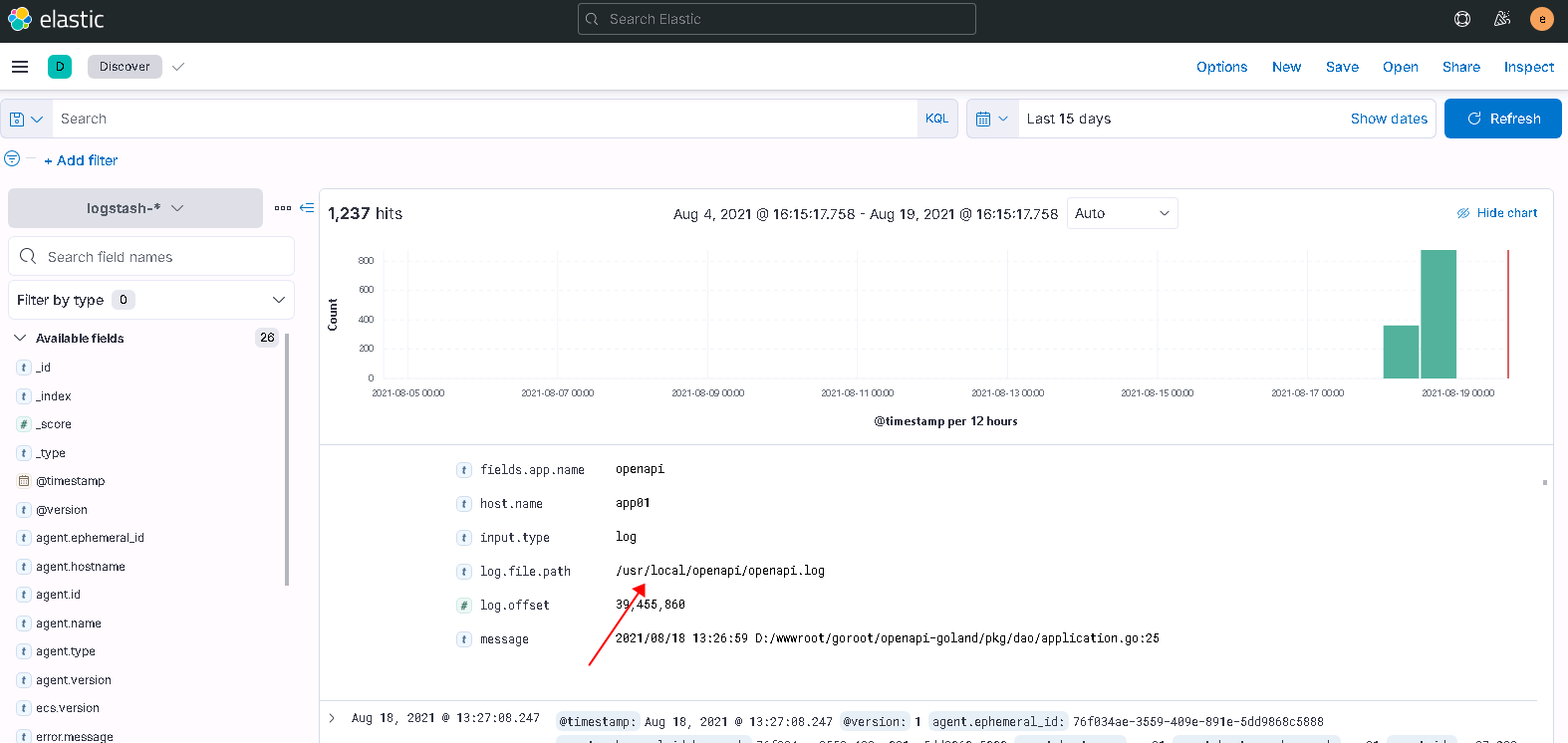Click the filter options icon
1568x743 pixels.
(x=12, y=158)
